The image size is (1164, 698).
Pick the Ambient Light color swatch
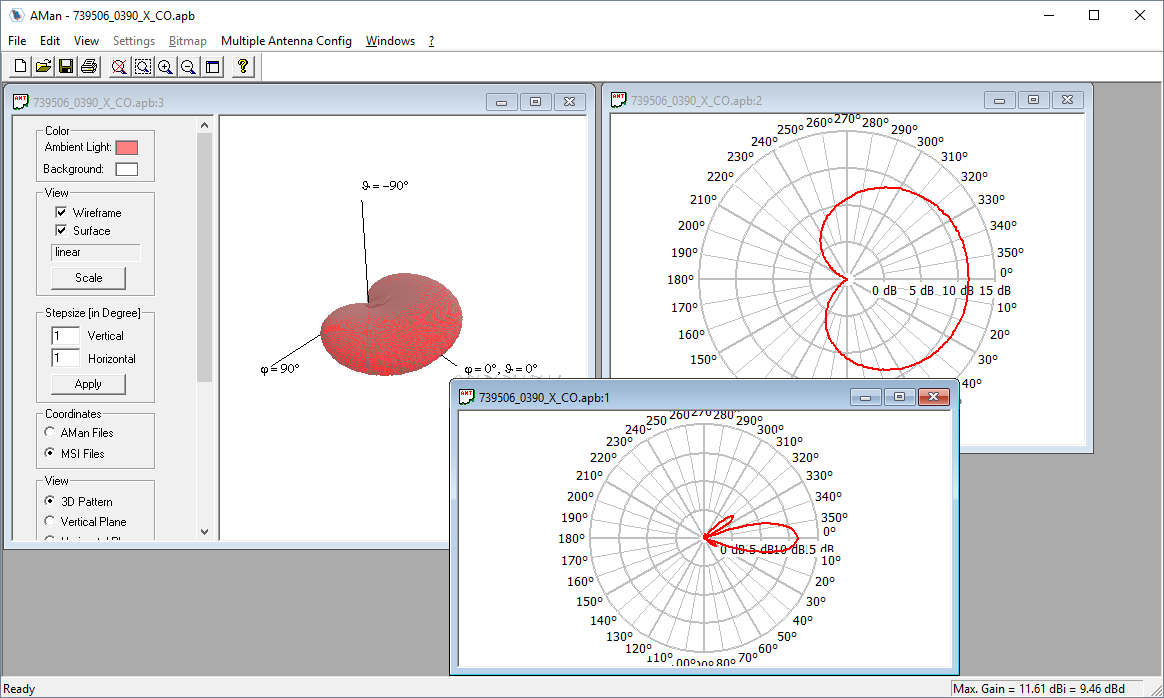[x=126, y=148]
